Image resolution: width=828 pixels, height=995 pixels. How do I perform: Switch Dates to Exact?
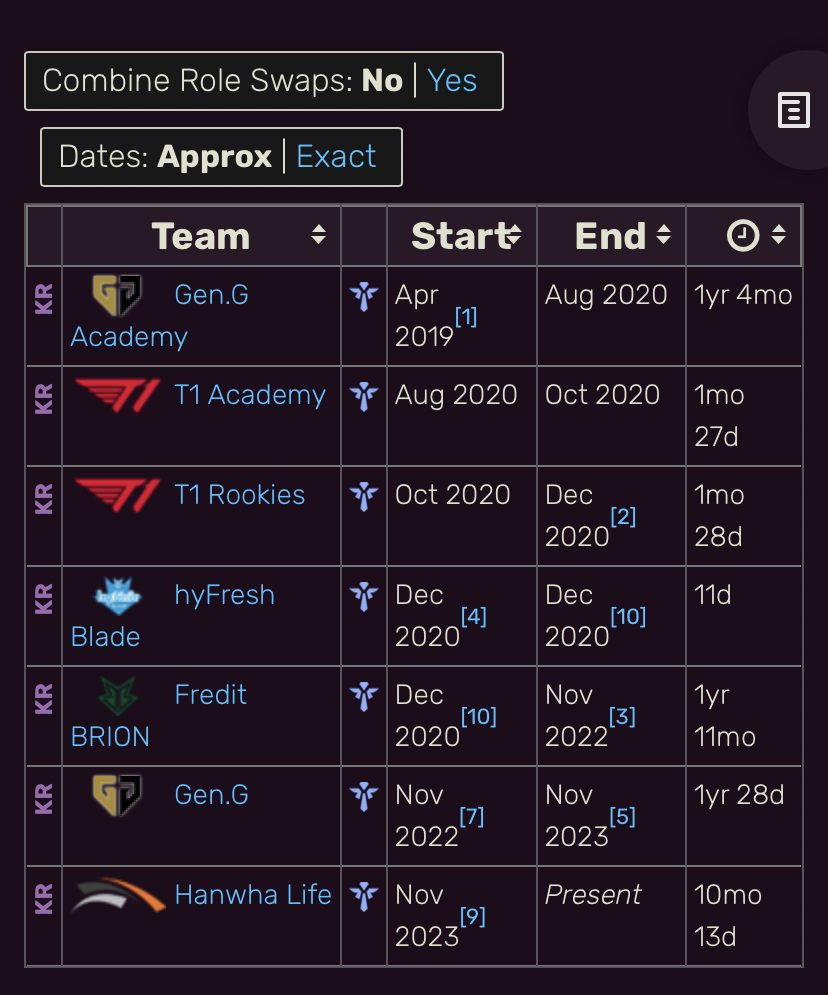click(x=336, y=157)
